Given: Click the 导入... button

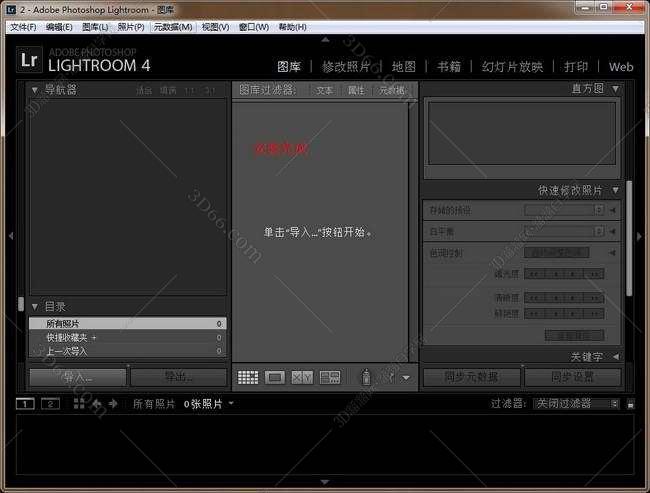Looking at the screenshot, I should [x=78, y=377].
